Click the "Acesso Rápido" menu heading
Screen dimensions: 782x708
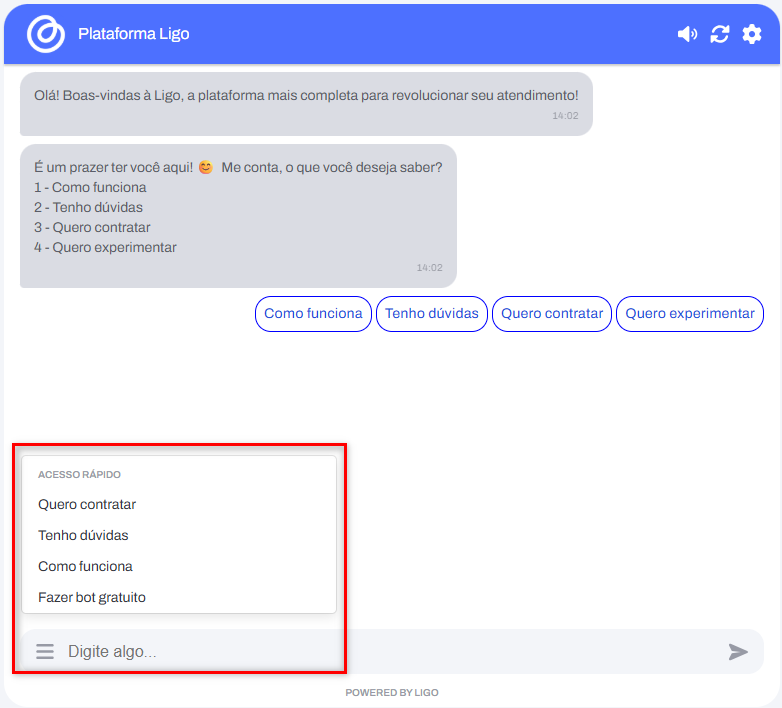tap(79, 475)
